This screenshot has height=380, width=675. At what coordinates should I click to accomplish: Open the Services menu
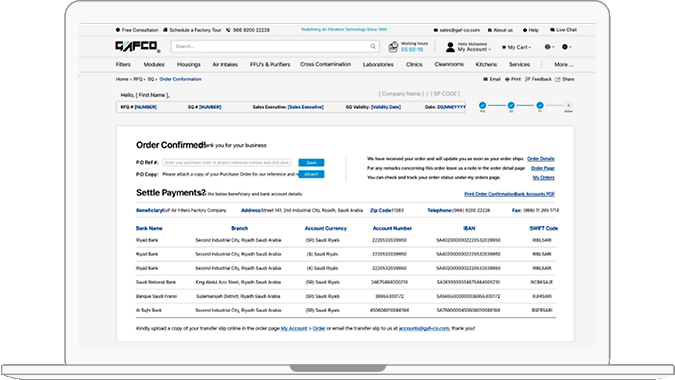[x=519, y=65]
